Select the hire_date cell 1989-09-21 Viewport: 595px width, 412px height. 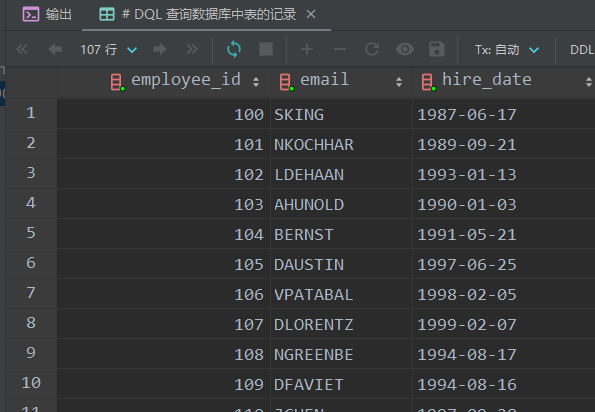pos(504,144)
